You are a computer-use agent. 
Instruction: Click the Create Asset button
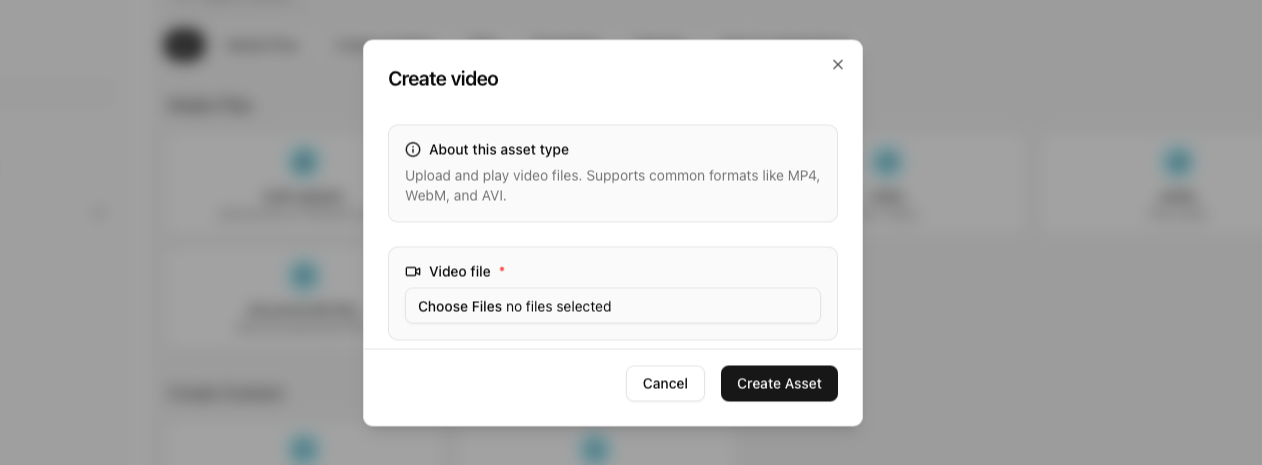click(779, 384)
